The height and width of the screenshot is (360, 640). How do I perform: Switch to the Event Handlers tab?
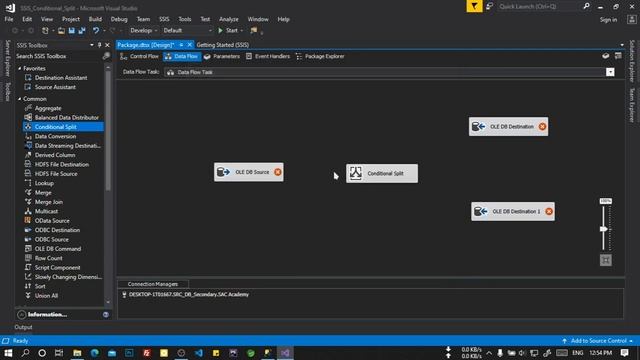268,56
